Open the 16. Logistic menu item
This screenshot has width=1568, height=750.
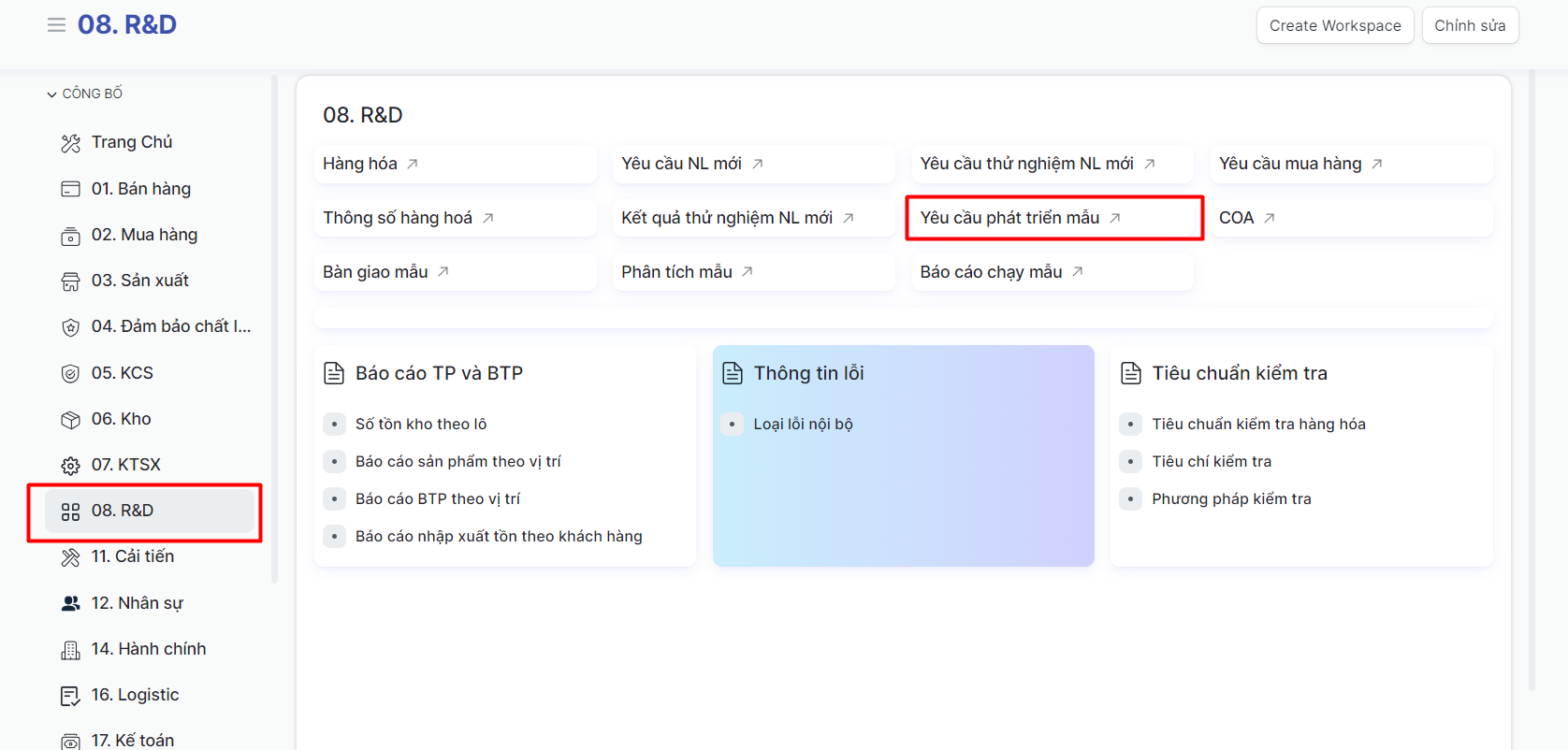click(x=135, y=695)
